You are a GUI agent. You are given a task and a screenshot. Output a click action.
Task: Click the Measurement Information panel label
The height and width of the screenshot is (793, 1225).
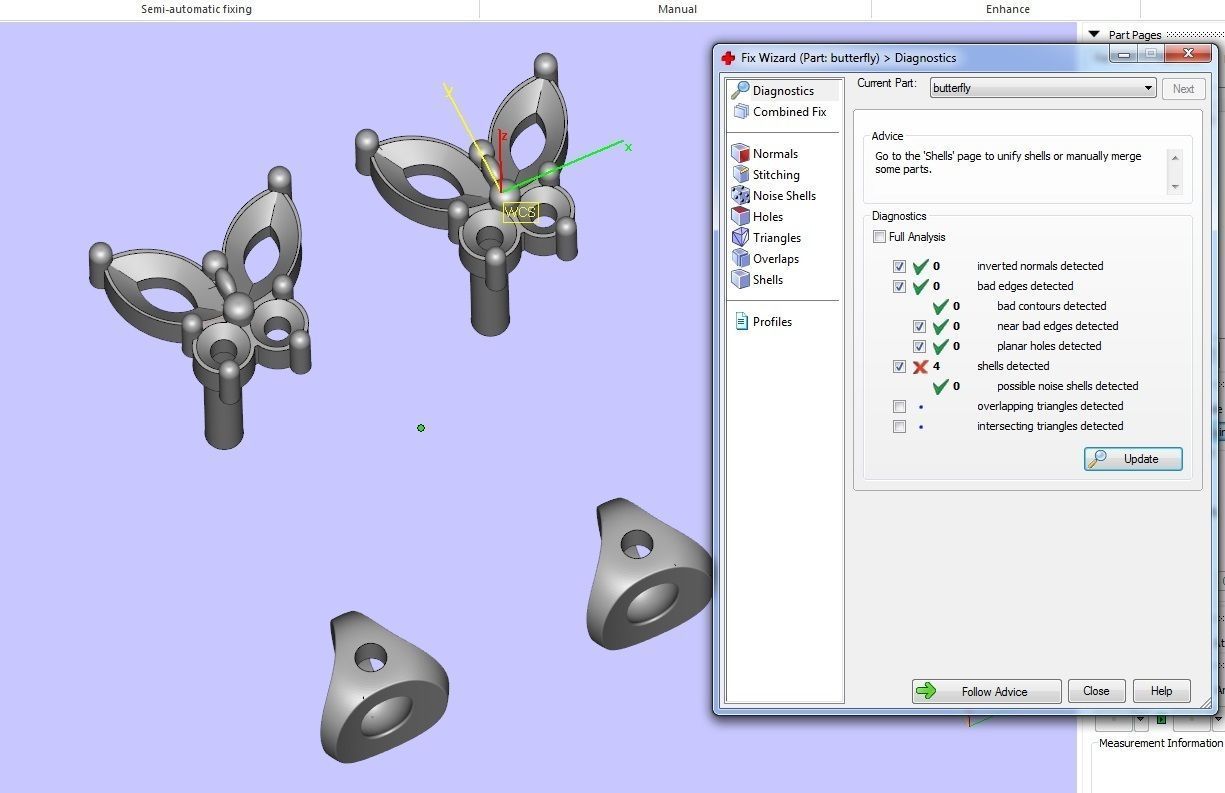[1160, 743]
